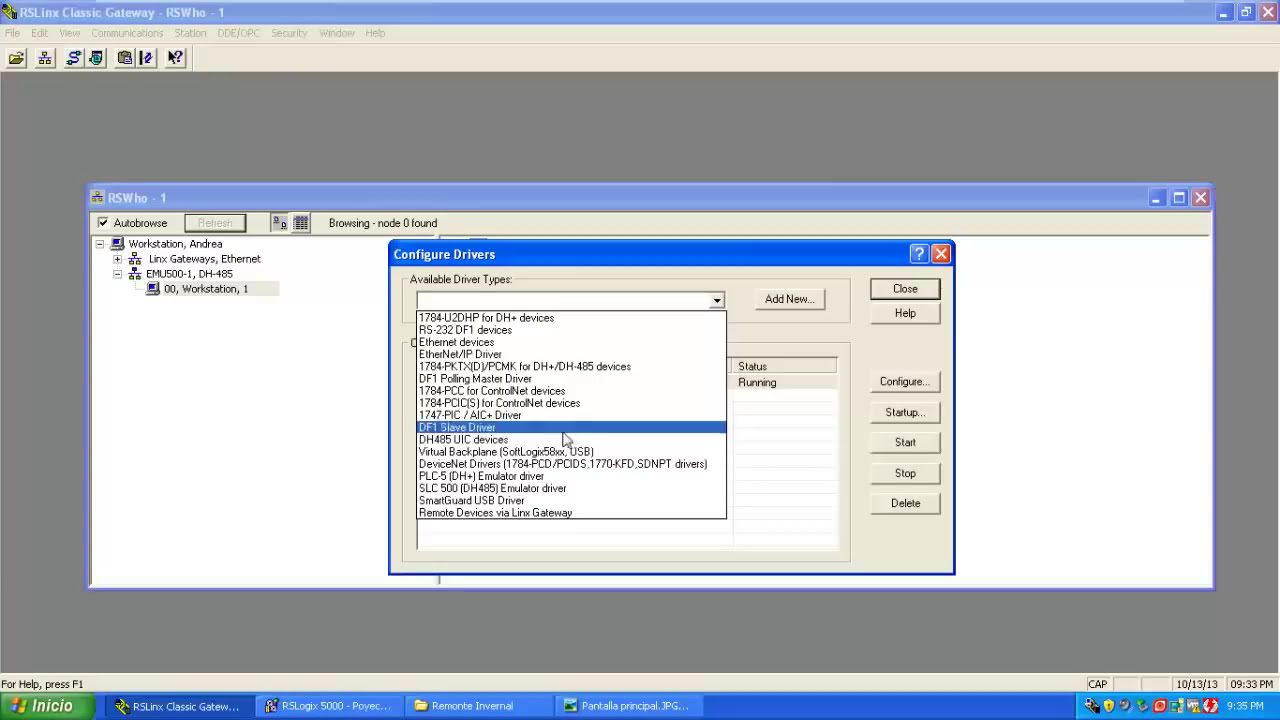
Task: Click Close in Configure Drivers dialog
Action: [x=905, y=289]
